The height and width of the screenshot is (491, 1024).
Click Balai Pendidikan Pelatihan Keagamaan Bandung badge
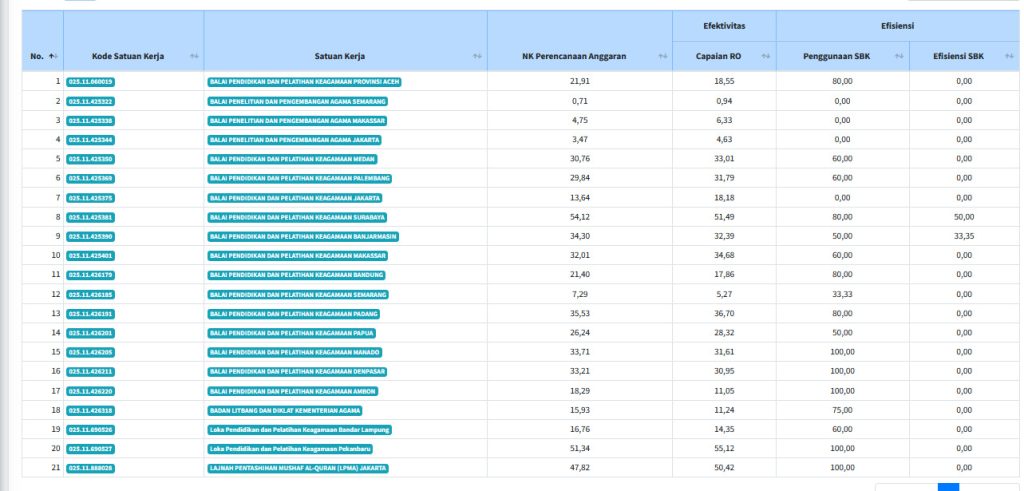click(x=296, y=275)
